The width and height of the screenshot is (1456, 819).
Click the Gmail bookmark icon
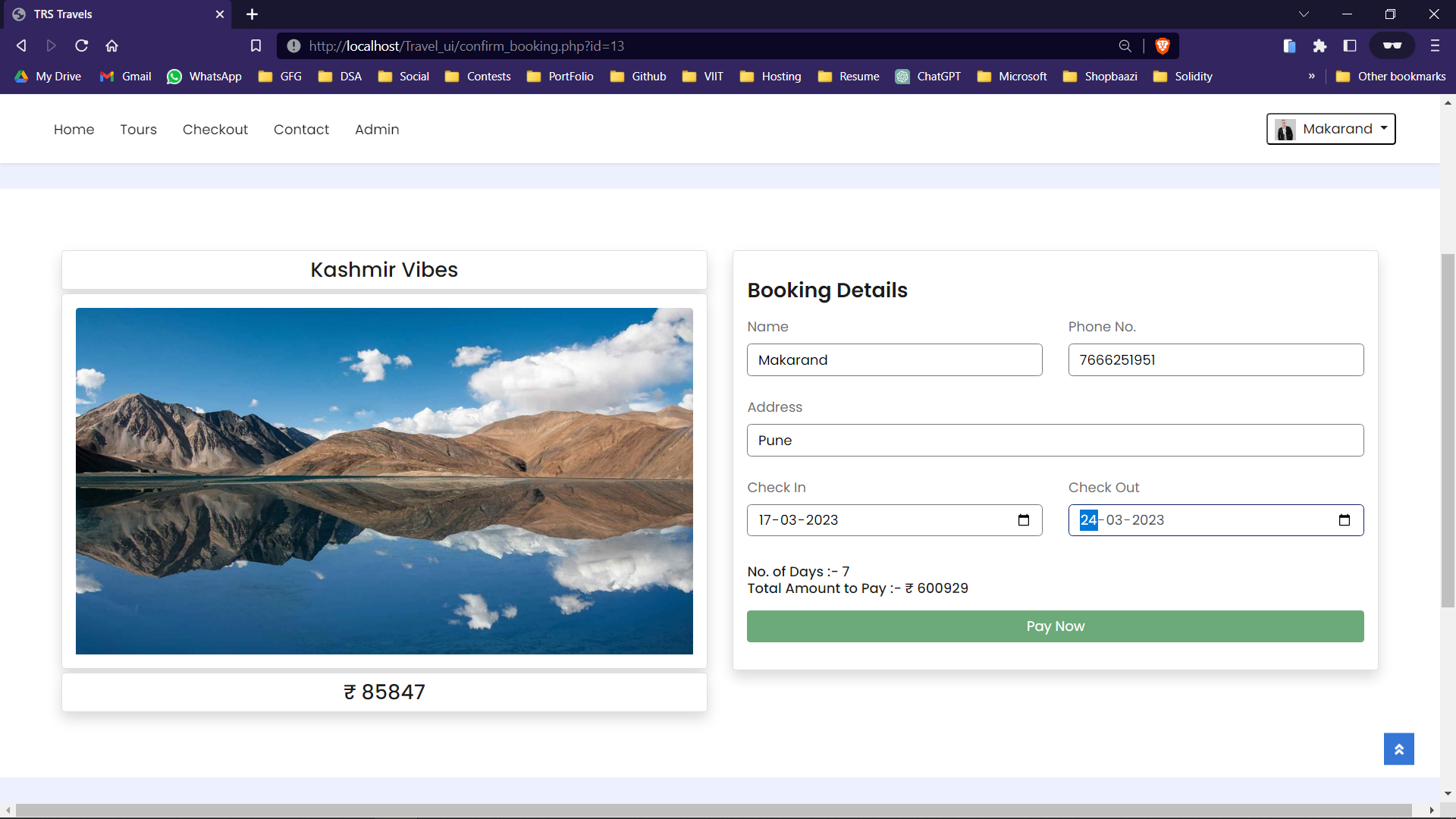pyautogui.click(x=106, y=76)
